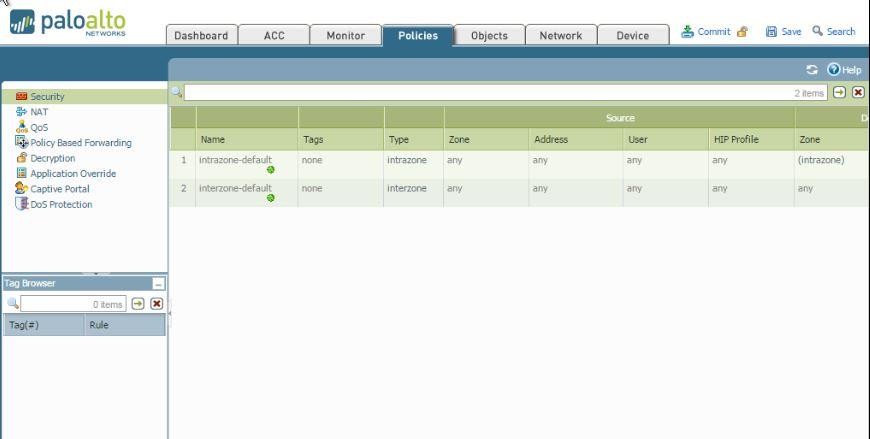Screen dimensions: 870x439
Task: Open Decryption policies in the sidebar
Action: (x=52, y=158)
